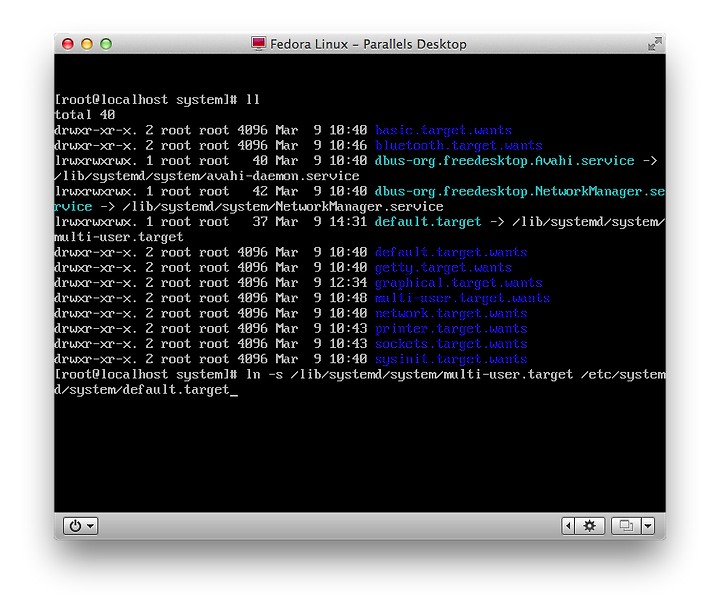Zoom window with green button

point(106,44)
